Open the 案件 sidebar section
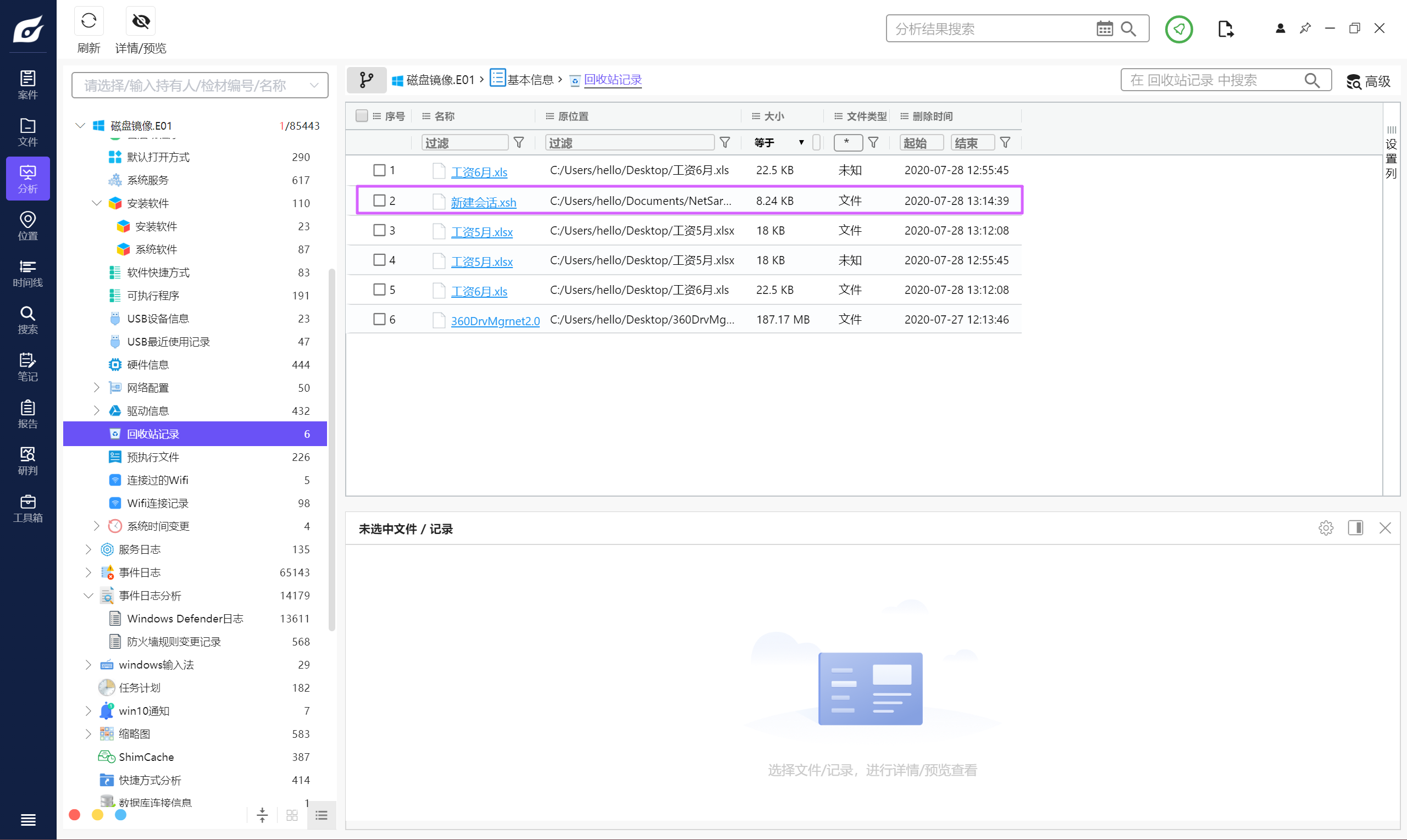The image size is (1407, 840). point(27,85)
